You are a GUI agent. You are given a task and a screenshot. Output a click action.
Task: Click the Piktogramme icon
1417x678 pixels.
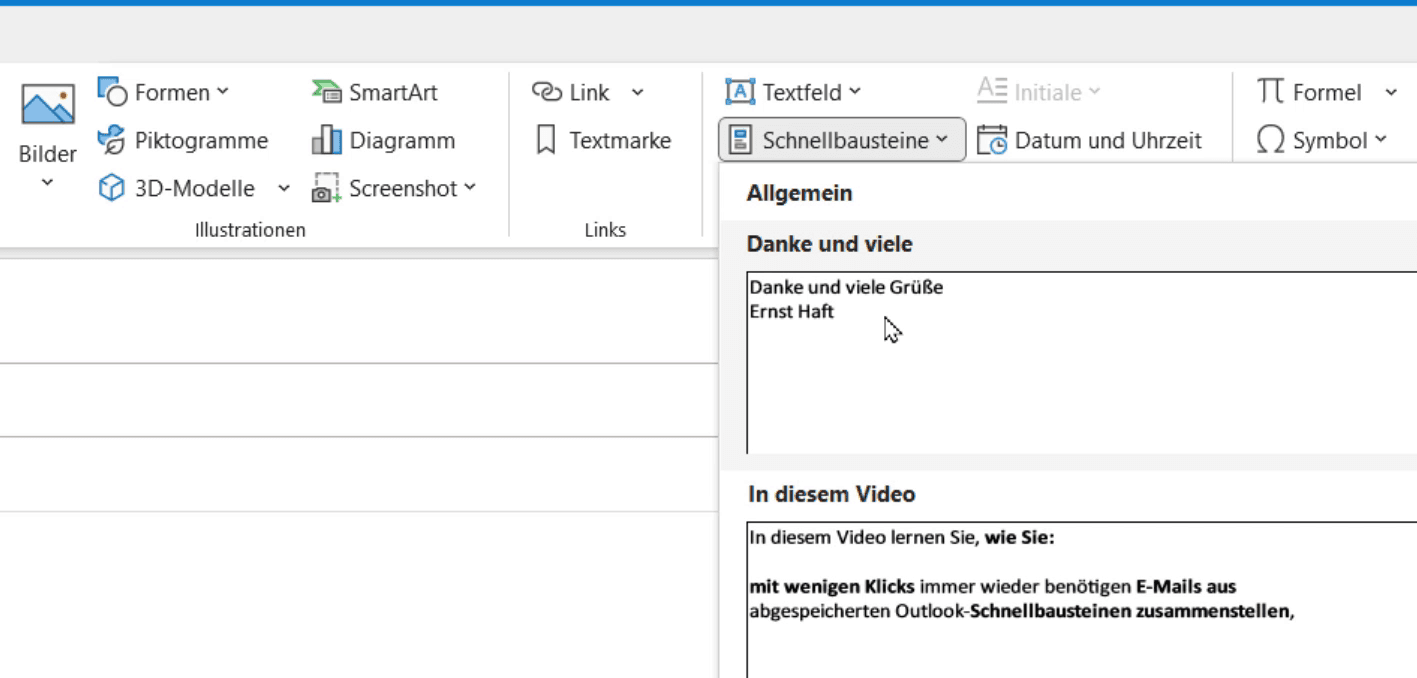[112, 140]
